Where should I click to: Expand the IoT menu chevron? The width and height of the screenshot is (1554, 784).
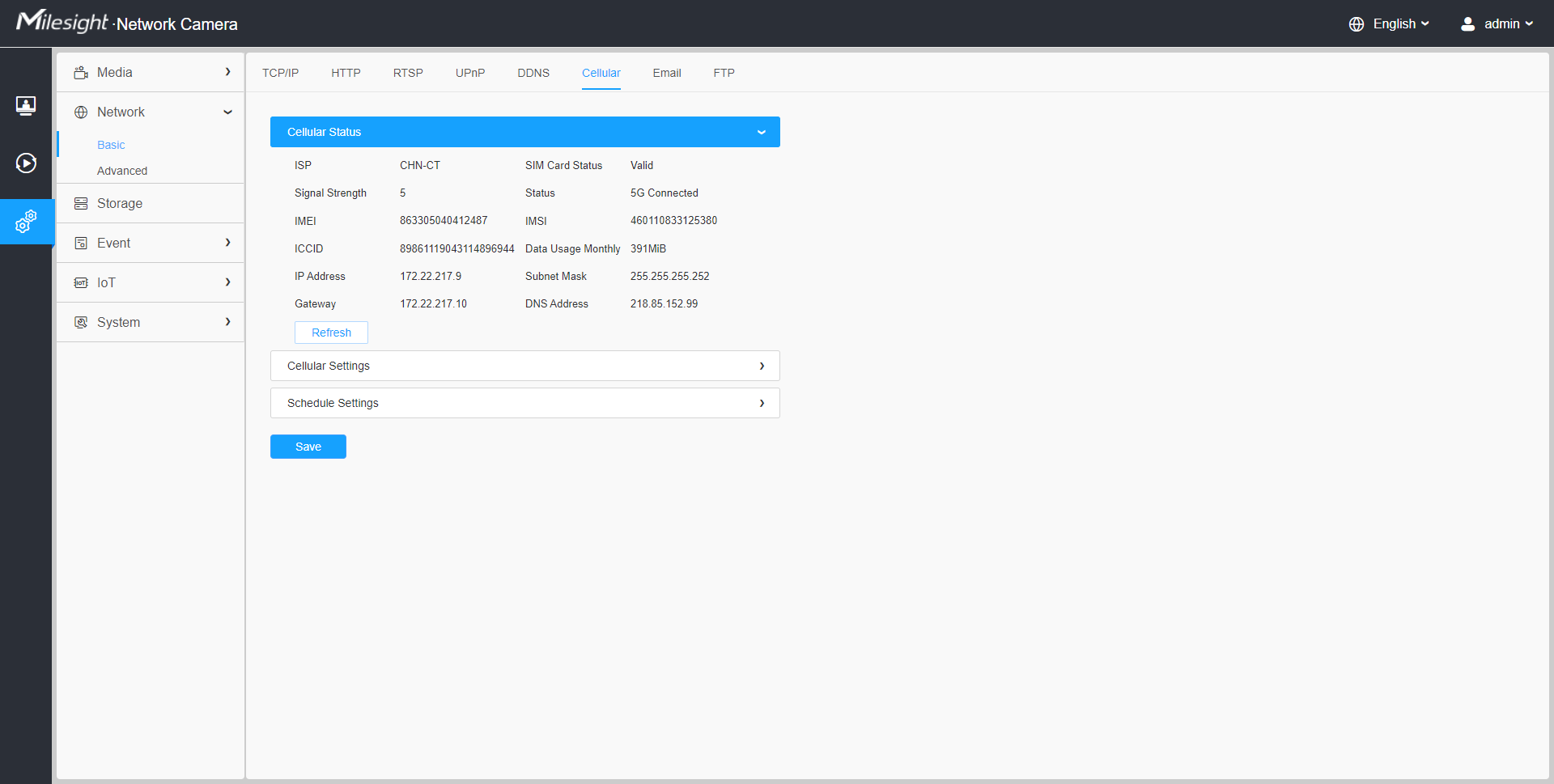coord(228,282)
